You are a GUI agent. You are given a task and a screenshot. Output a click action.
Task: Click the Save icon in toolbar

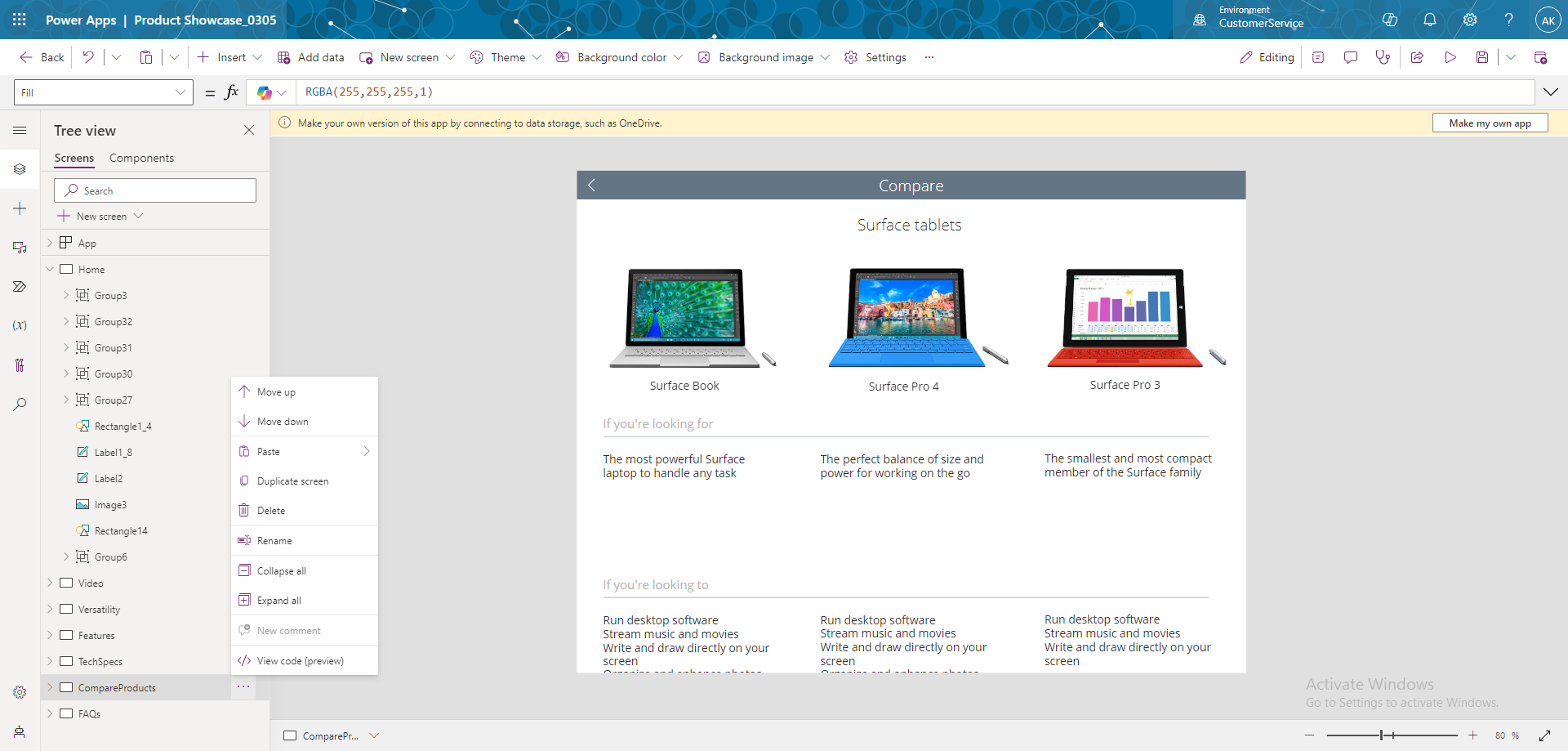point(1482,57)
